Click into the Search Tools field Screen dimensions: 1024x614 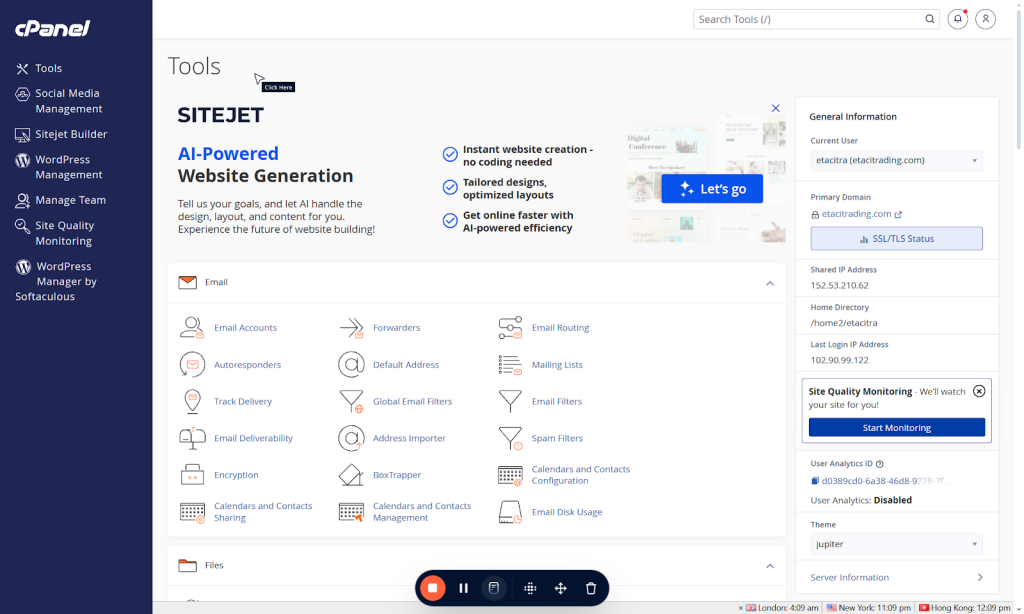[808, 19]
